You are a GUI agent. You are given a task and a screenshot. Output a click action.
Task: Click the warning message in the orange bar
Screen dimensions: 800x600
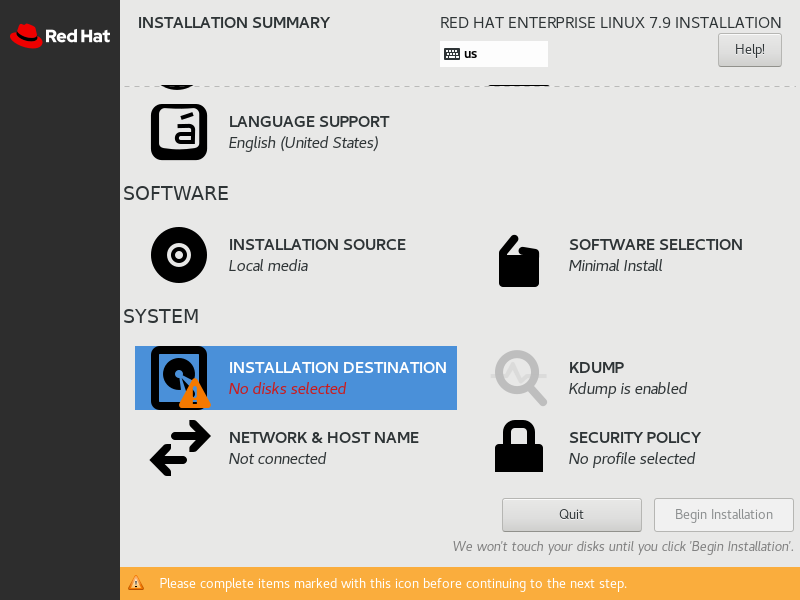tap(393, 583)
